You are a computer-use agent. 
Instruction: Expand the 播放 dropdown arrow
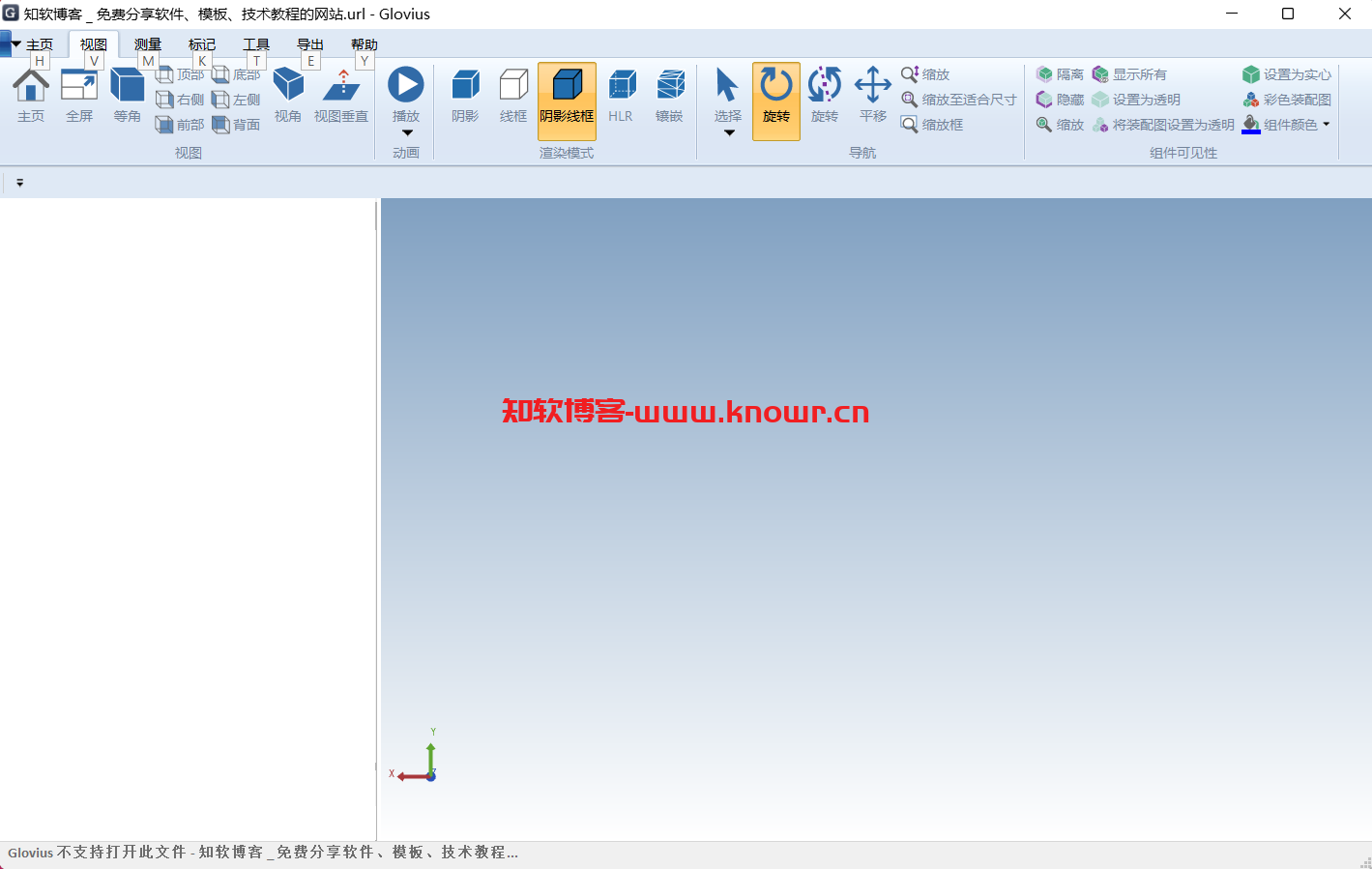[x=407, y=133]
